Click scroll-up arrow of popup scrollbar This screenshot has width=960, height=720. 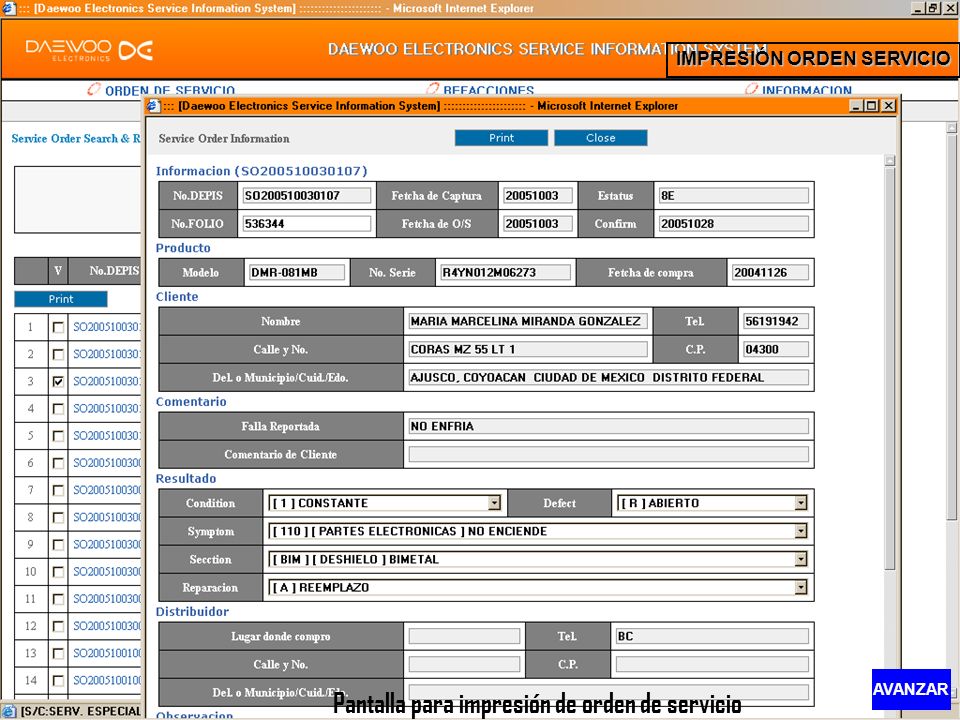890,160
